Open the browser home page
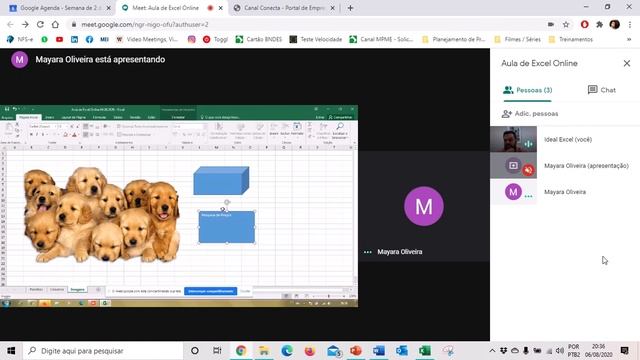The width and height of the screenshot is (640, 360). 55,24
